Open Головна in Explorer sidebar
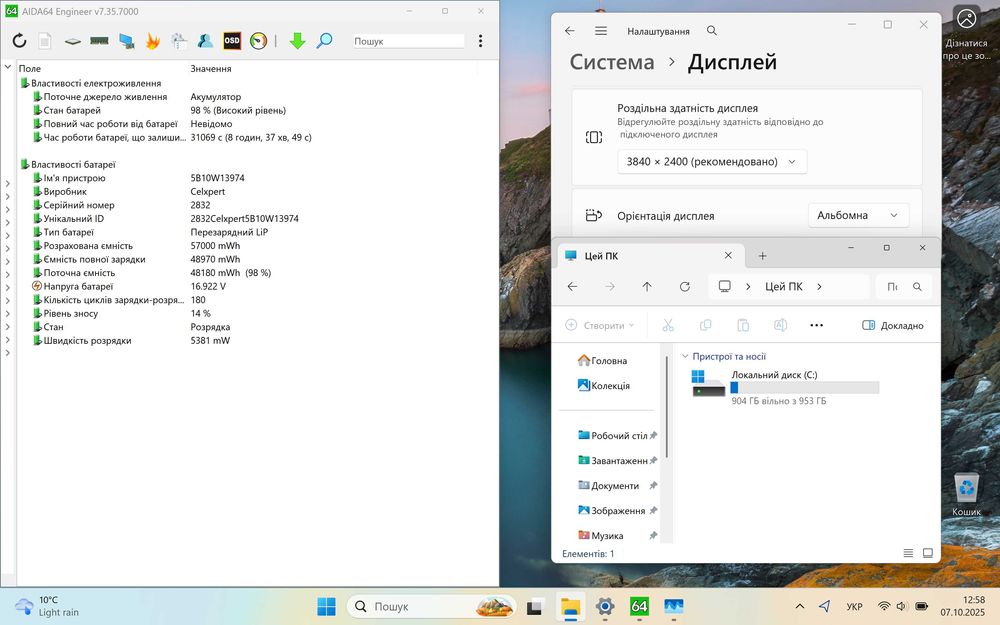The height and width of the screenshot is (625, 1000). 603,360
